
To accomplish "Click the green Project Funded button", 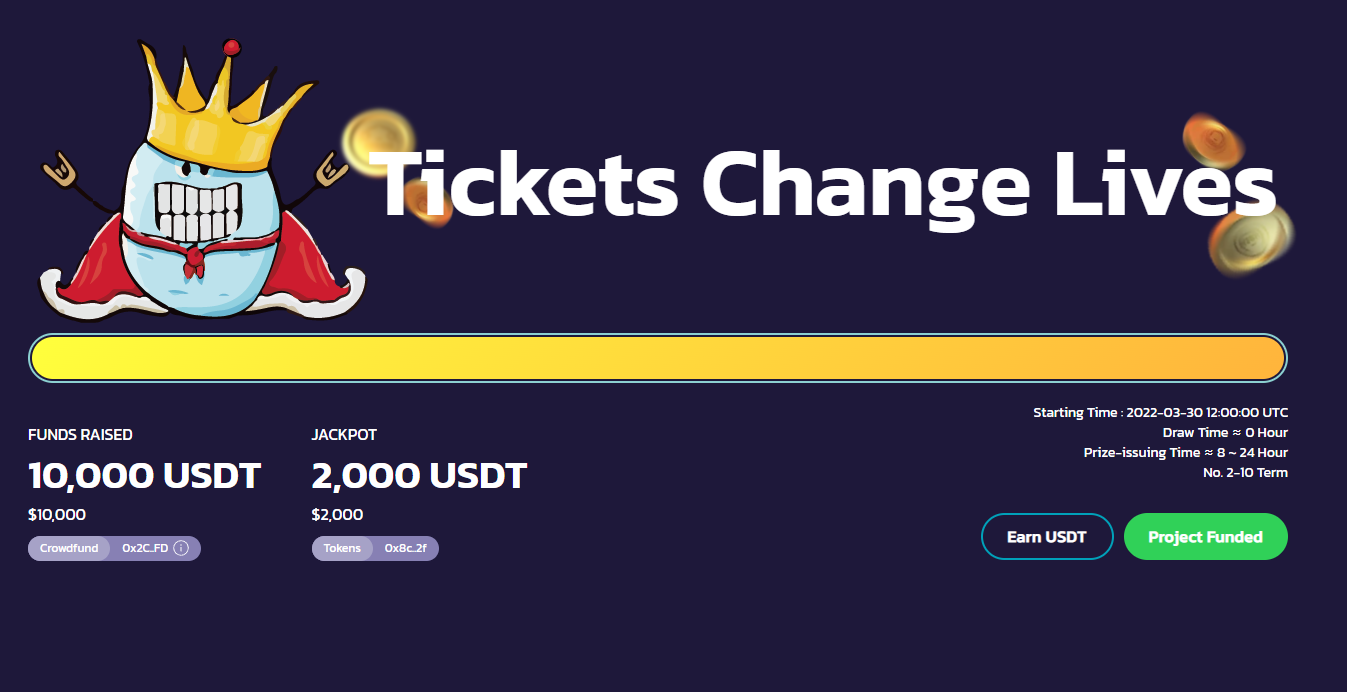I will click(x=1205, y=537).
